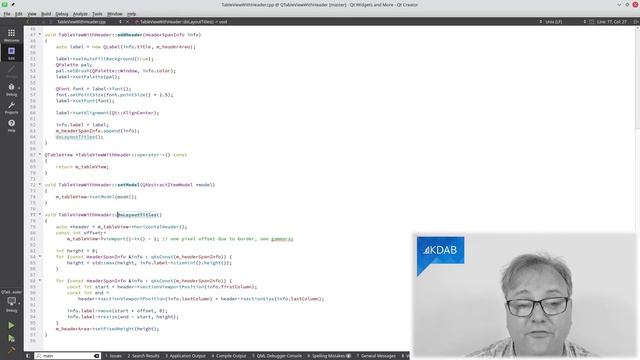Click the Line 77, Col 27 indicator

(611, 22)
